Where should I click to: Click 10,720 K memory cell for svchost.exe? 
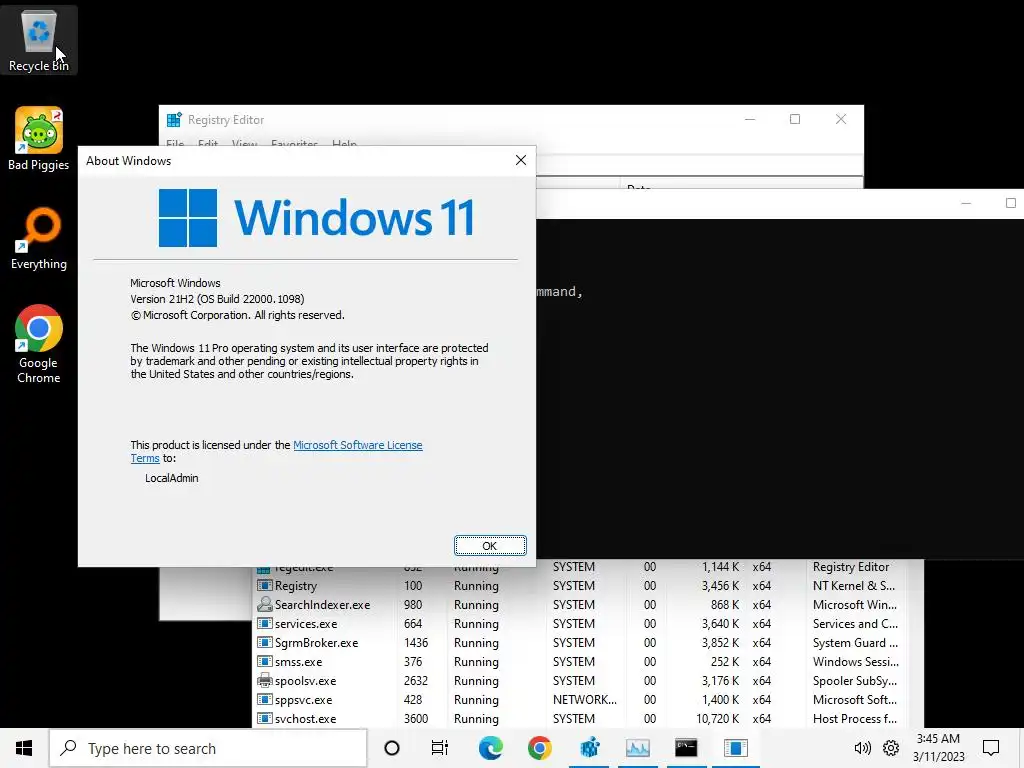coord(717,718)
